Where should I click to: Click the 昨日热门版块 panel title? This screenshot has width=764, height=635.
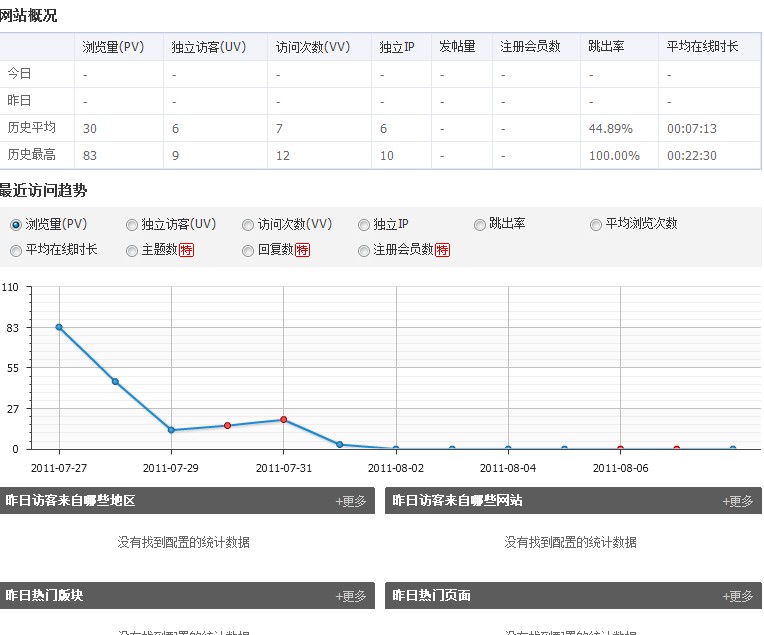tap(44, 596)
